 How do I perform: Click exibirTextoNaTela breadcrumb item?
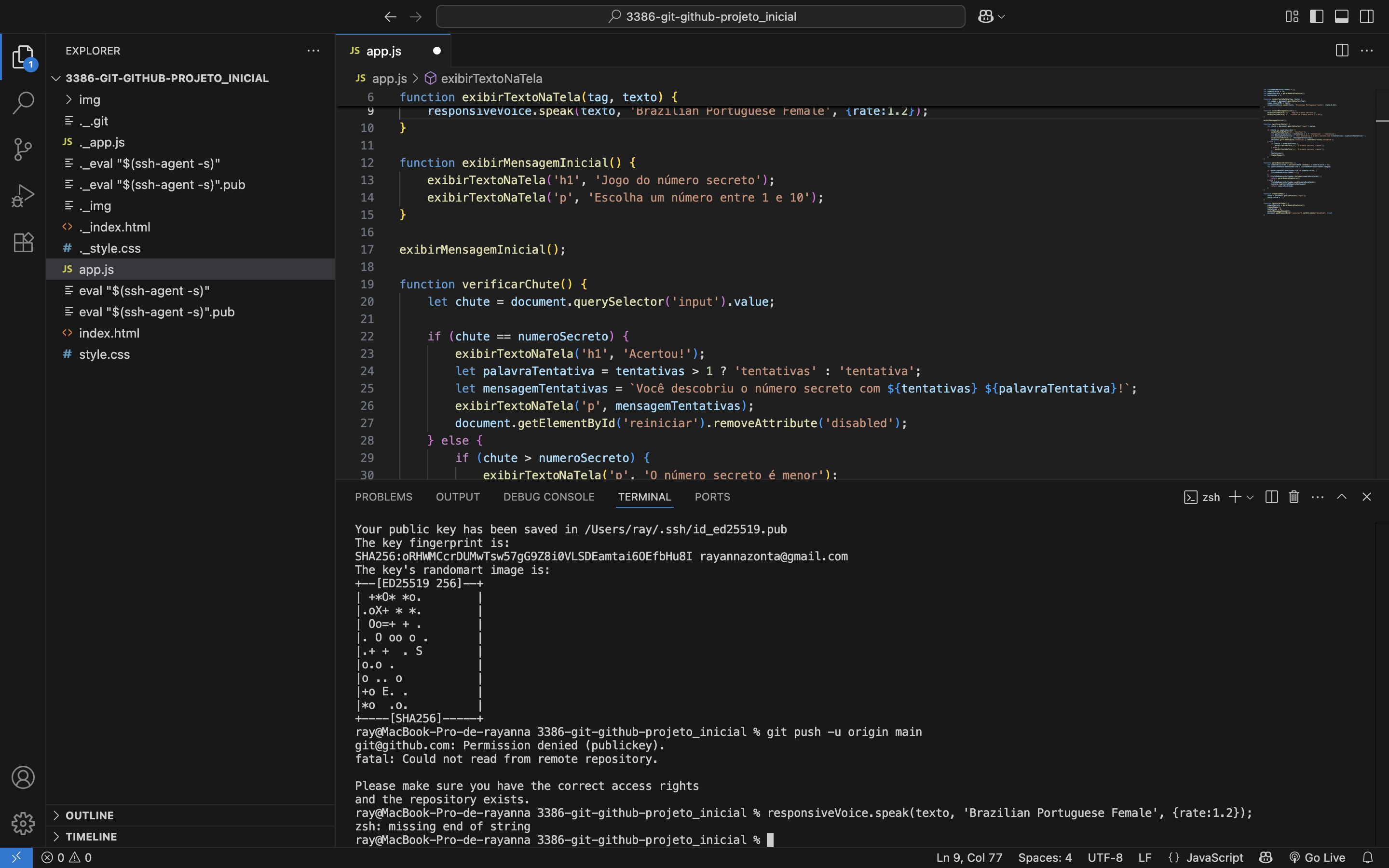484,78
